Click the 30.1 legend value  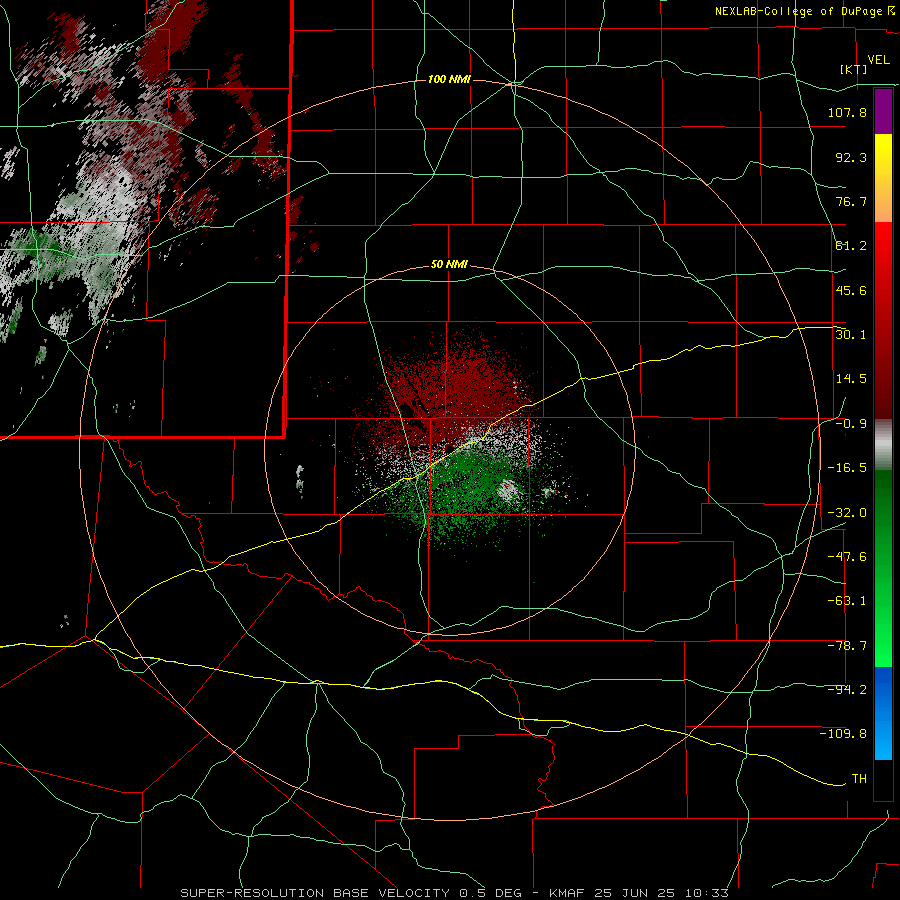pyautogui.click(x=851, y=335)
